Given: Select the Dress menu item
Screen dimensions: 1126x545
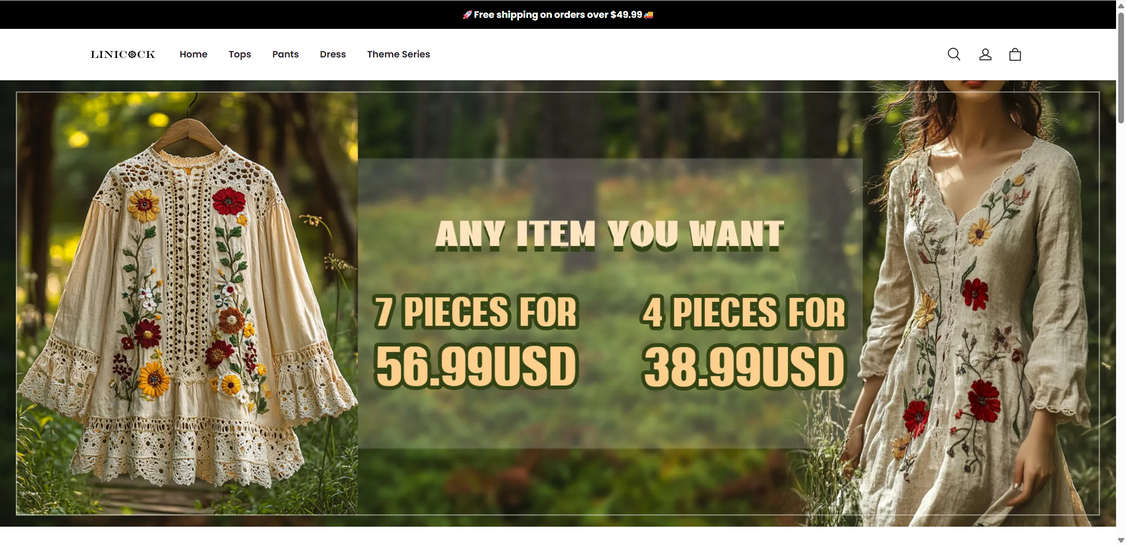Looking at the screenshot, I should point(332,54).
